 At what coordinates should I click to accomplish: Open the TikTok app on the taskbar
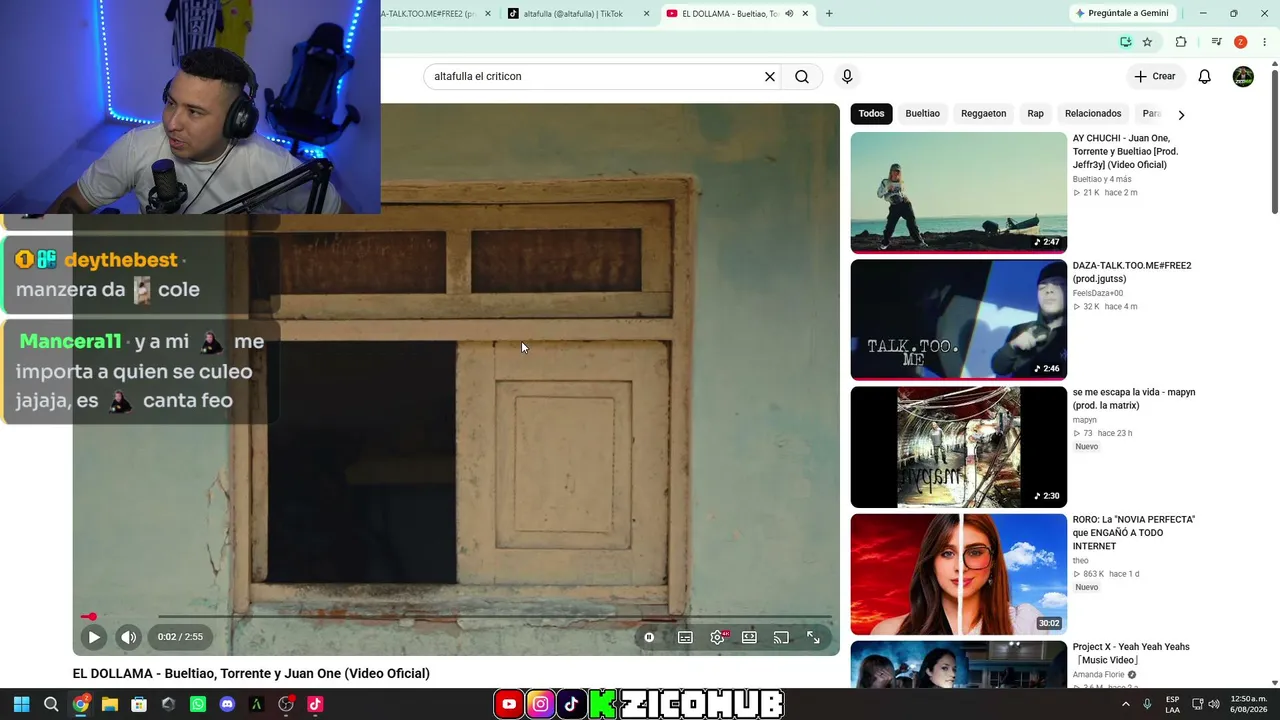315,704
